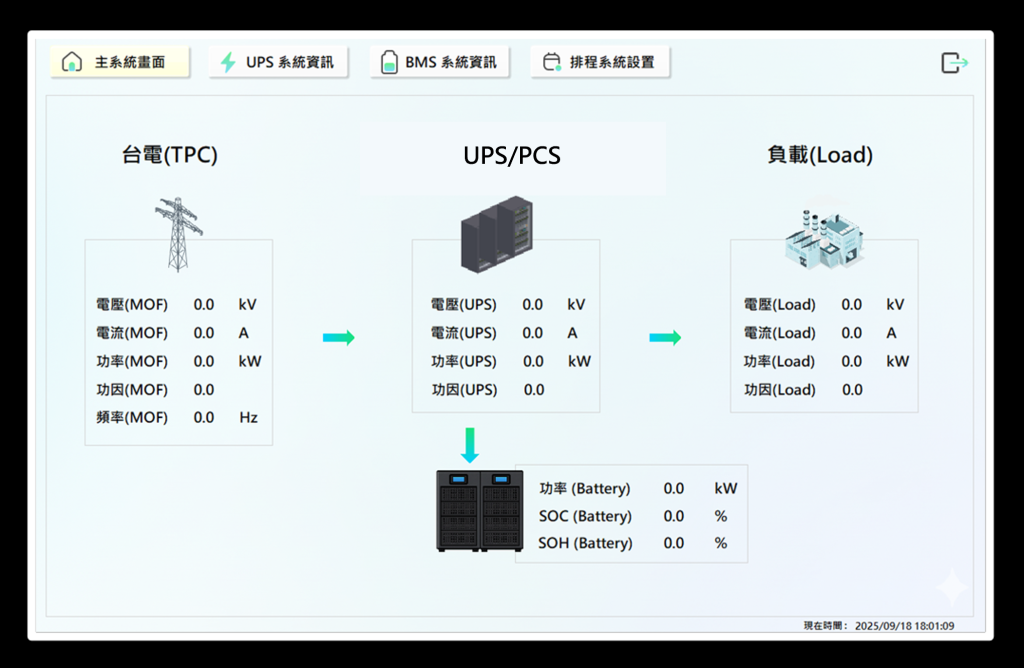
Task: Click the factory load building icon
Action: pyautogui.click(x=822, y=238)
